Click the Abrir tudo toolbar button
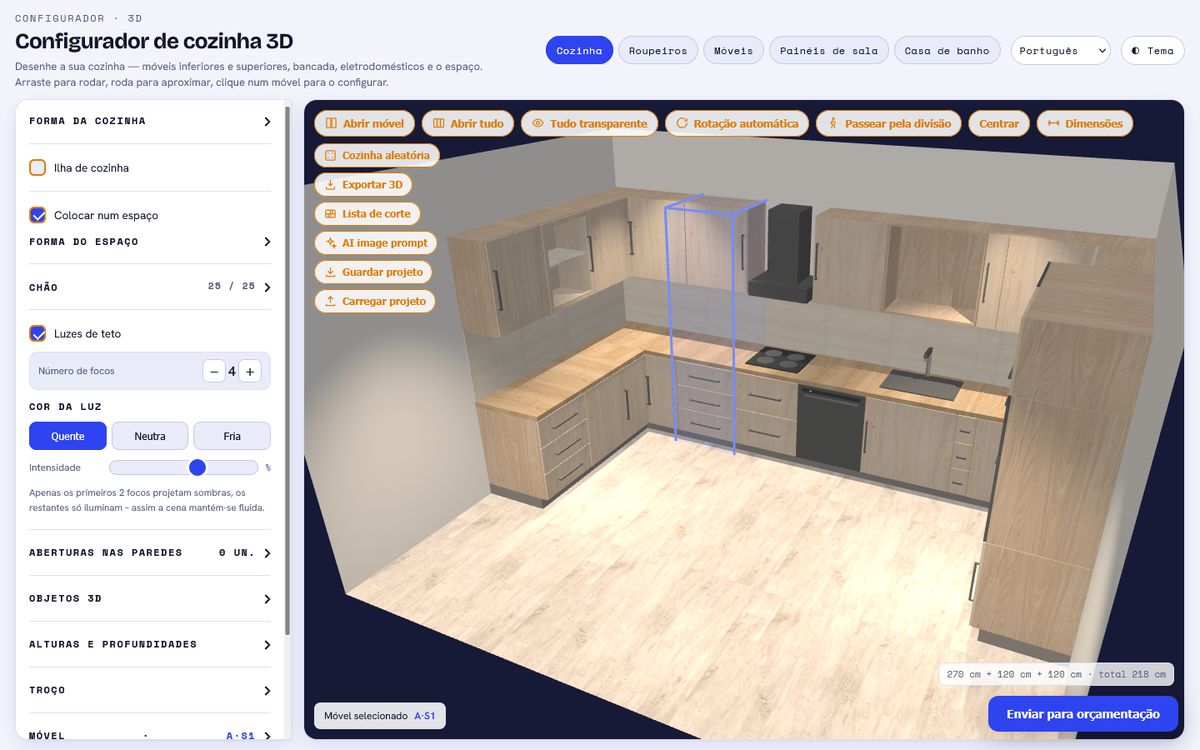Screen dimensions: 1200x750 point(468,124)
